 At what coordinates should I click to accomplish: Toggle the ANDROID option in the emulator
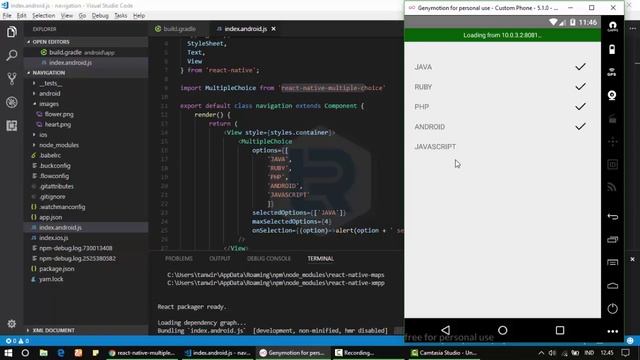[502, 127]
